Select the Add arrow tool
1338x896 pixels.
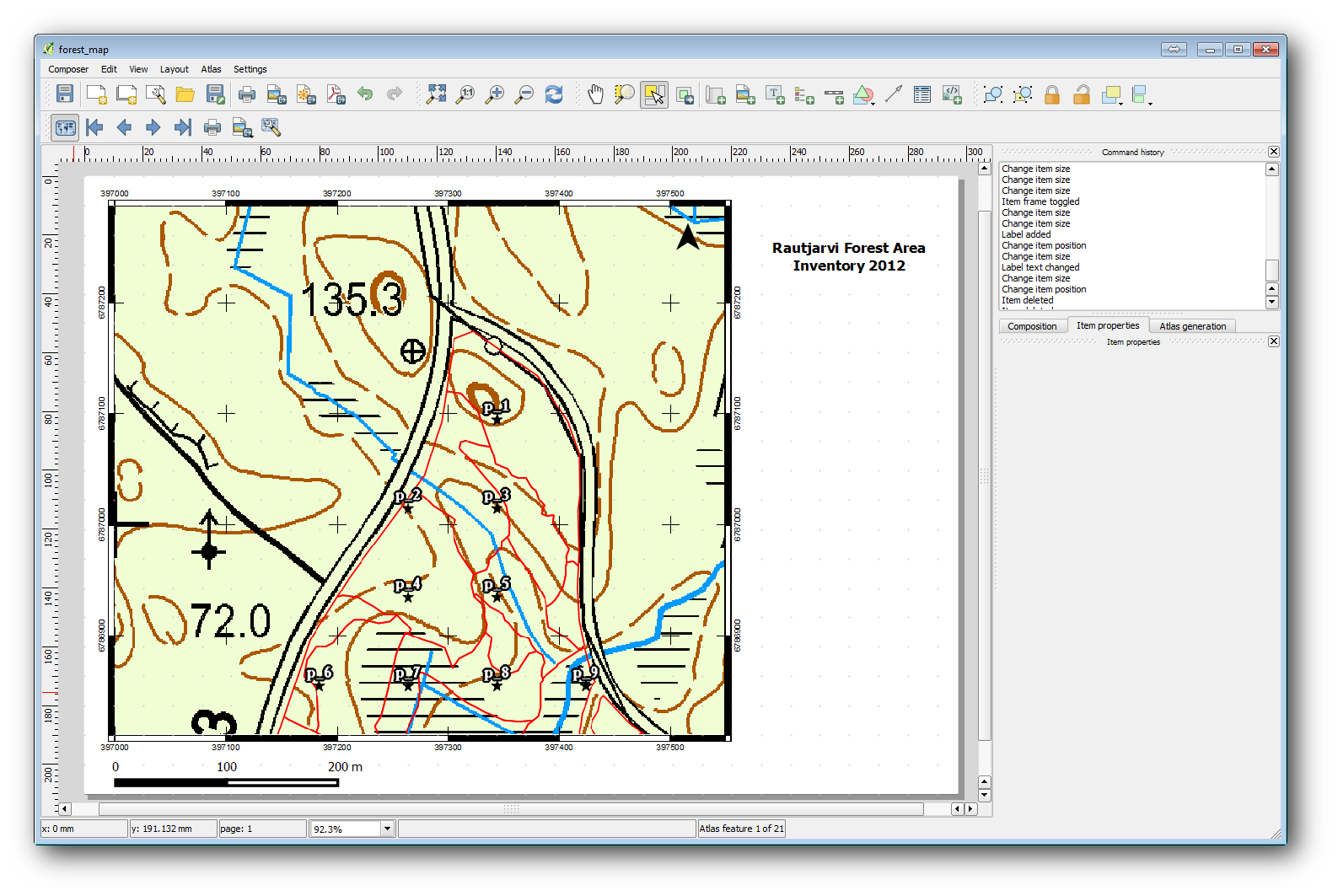click(894, 94)
